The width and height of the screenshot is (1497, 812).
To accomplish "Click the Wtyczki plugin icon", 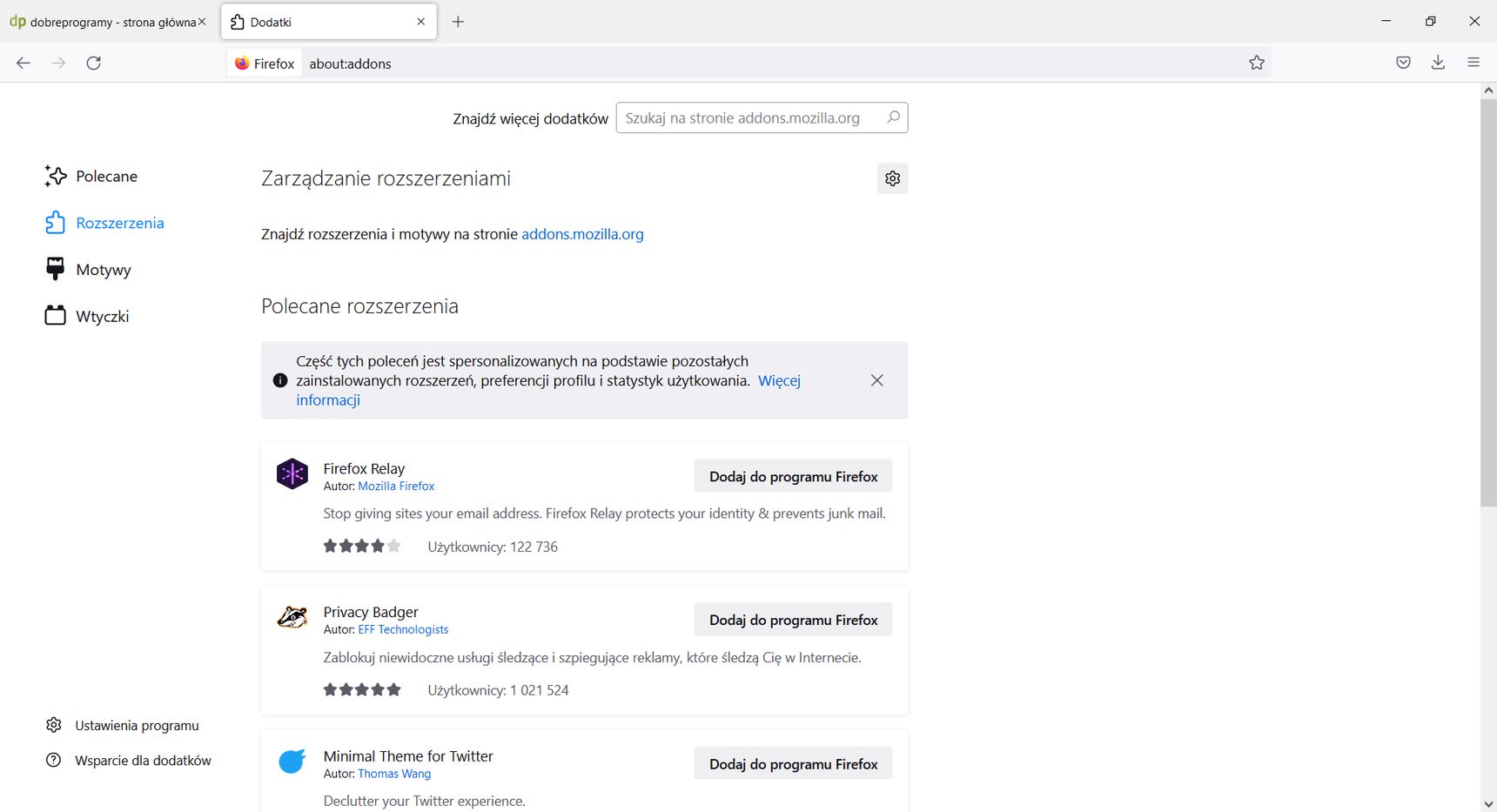I will click(55, 315).
